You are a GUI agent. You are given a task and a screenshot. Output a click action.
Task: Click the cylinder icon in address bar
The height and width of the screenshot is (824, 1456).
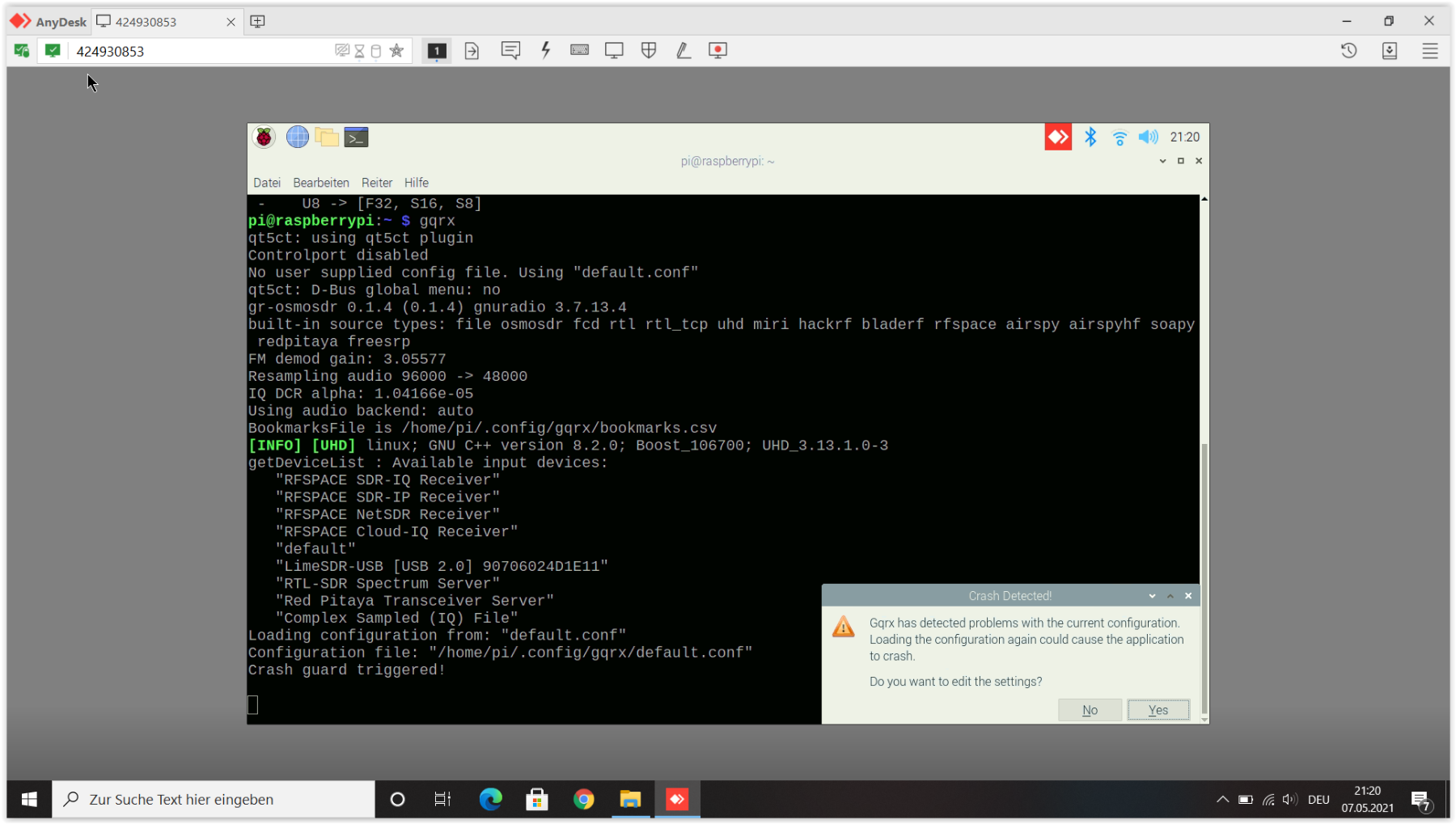pyautogui.click(x=376, y=51)
